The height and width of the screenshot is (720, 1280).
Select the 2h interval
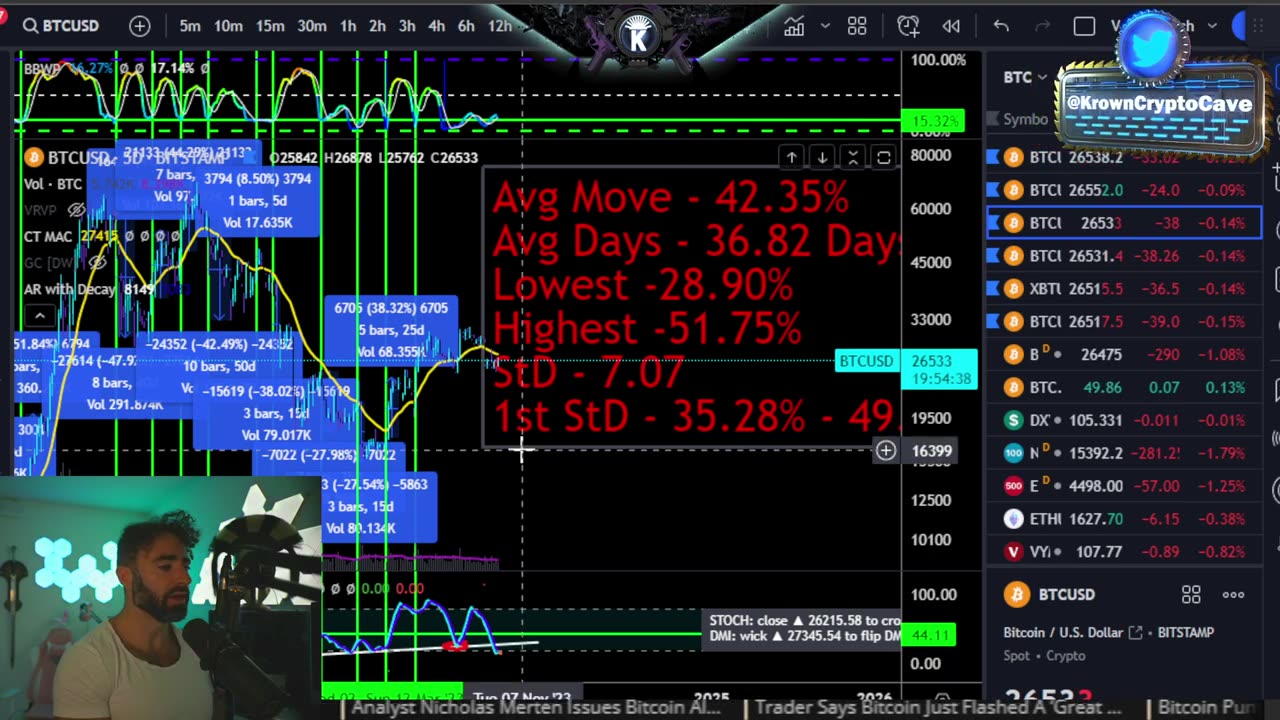(x=377, y=26)
